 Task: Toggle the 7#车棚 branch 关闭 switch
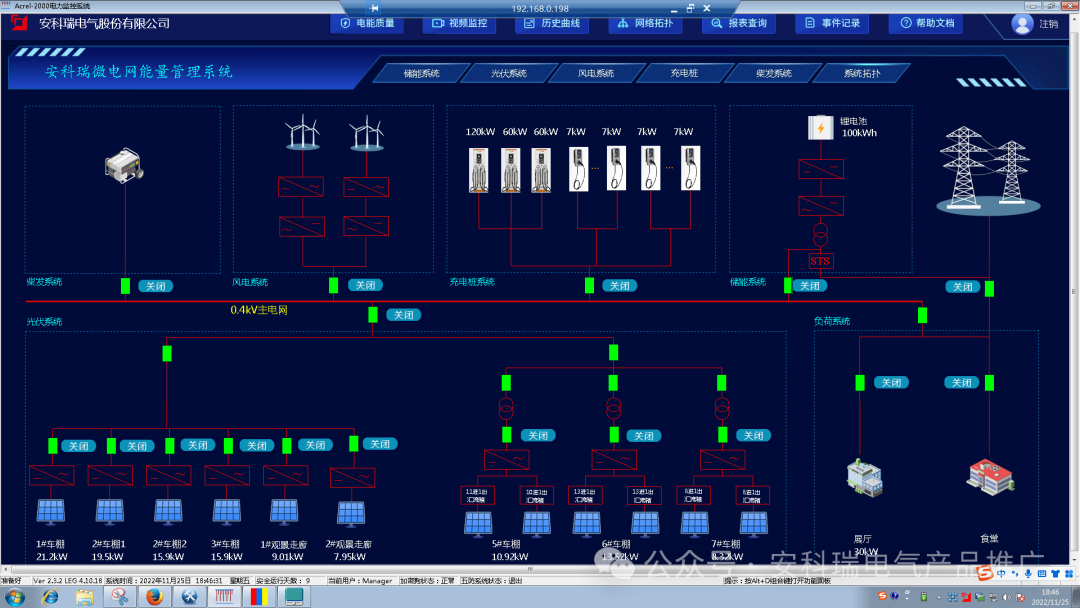coord(754,435)
